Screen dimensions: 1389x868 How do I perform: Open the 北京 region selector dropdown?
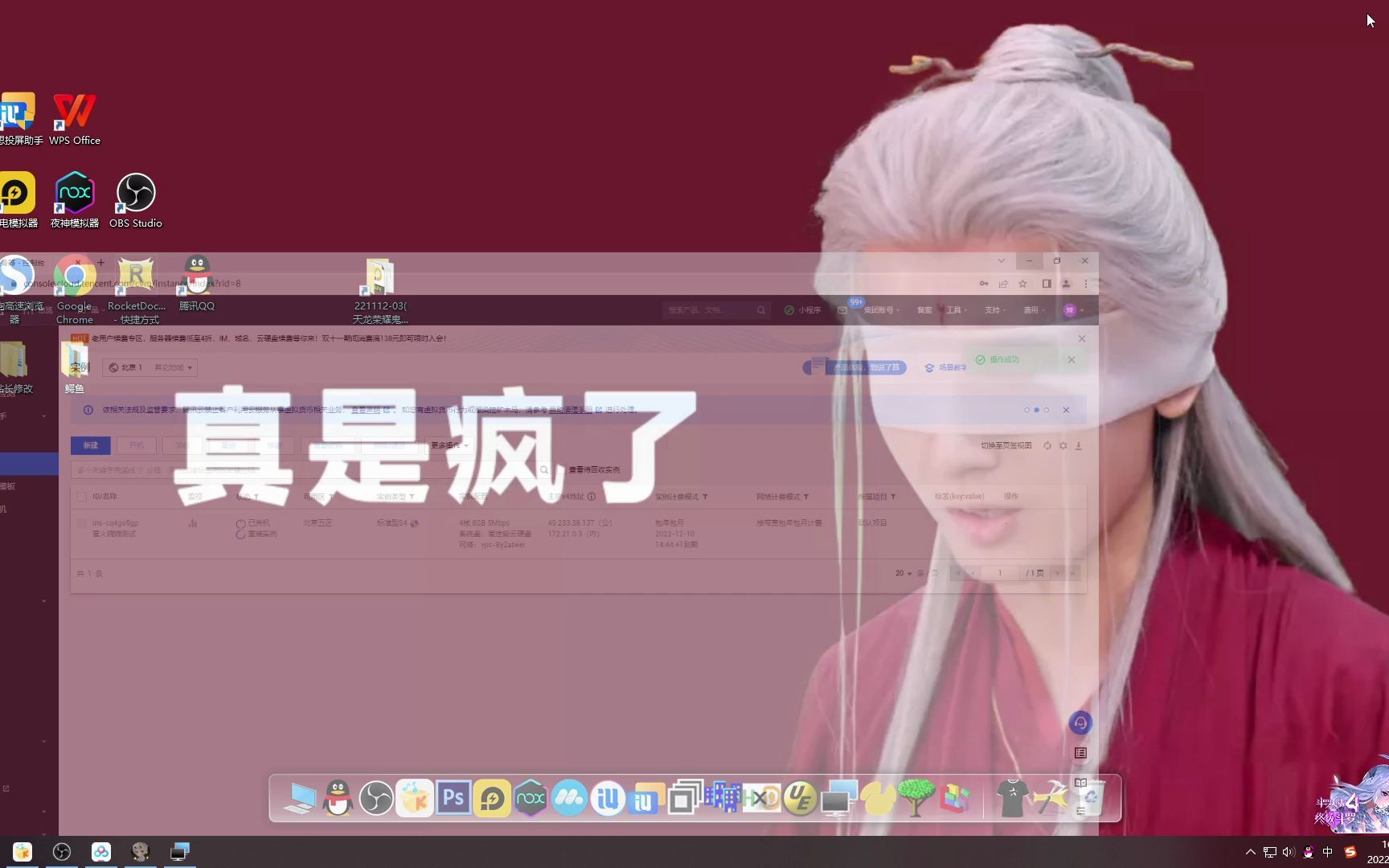[150, 367]
